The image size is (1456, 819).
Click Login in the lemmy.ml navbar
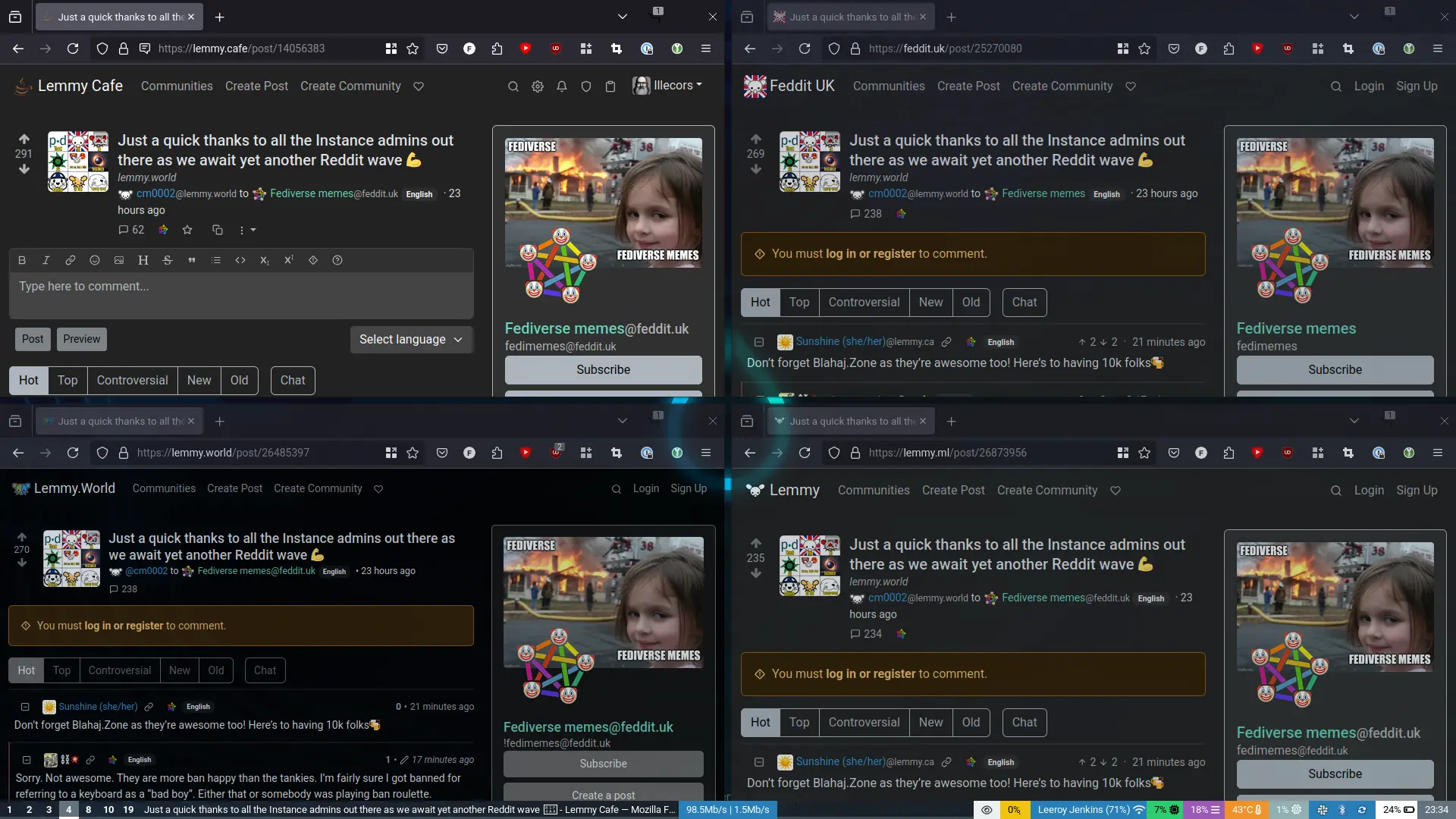[1369, 491]
